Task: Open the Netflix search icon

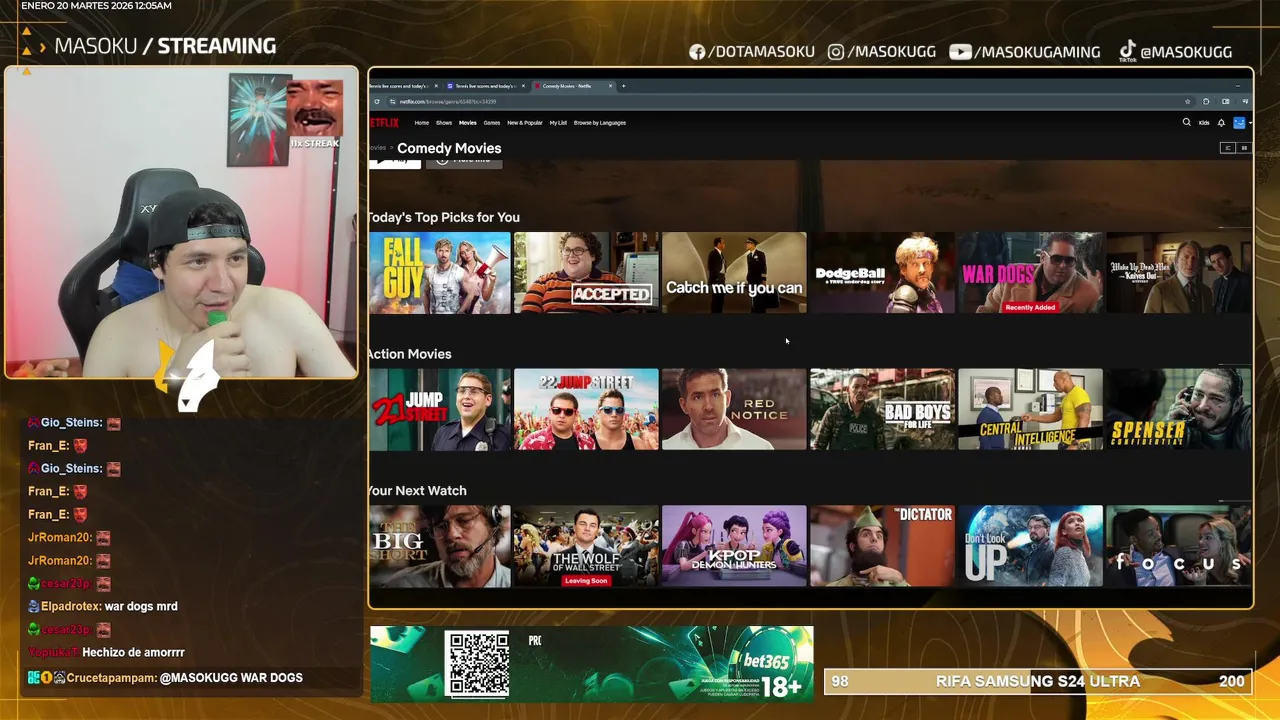Action: click(1187, 123)
